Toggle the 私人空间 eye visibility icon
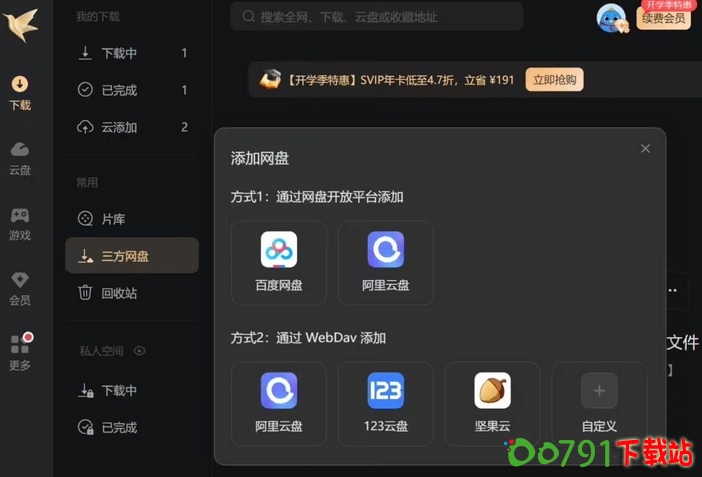The height and width of the screenshot is (477, 702). tap(140, 351)
